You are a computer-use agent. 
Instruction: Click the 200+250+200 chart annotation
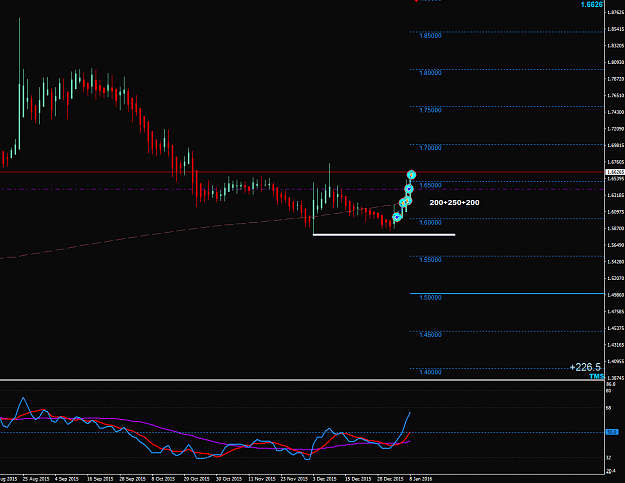(x=454, y=202)
